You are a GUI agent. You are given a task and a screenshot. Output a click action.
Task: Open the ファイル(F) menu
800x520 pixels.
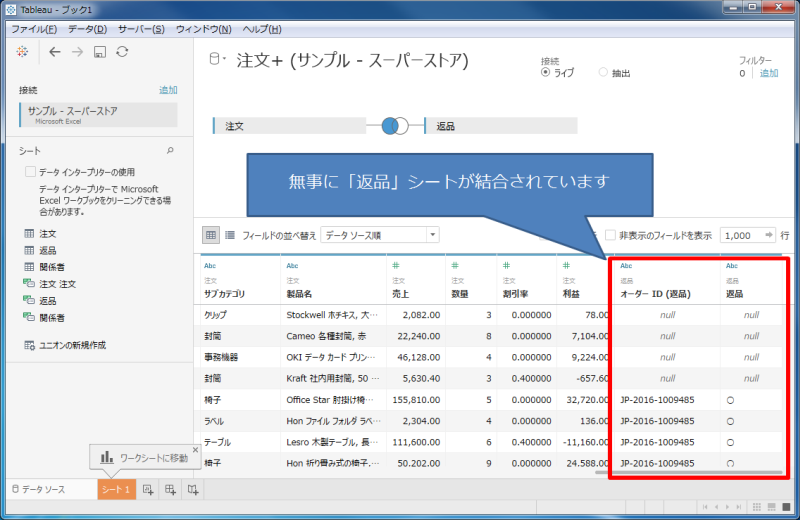[34, 29]
